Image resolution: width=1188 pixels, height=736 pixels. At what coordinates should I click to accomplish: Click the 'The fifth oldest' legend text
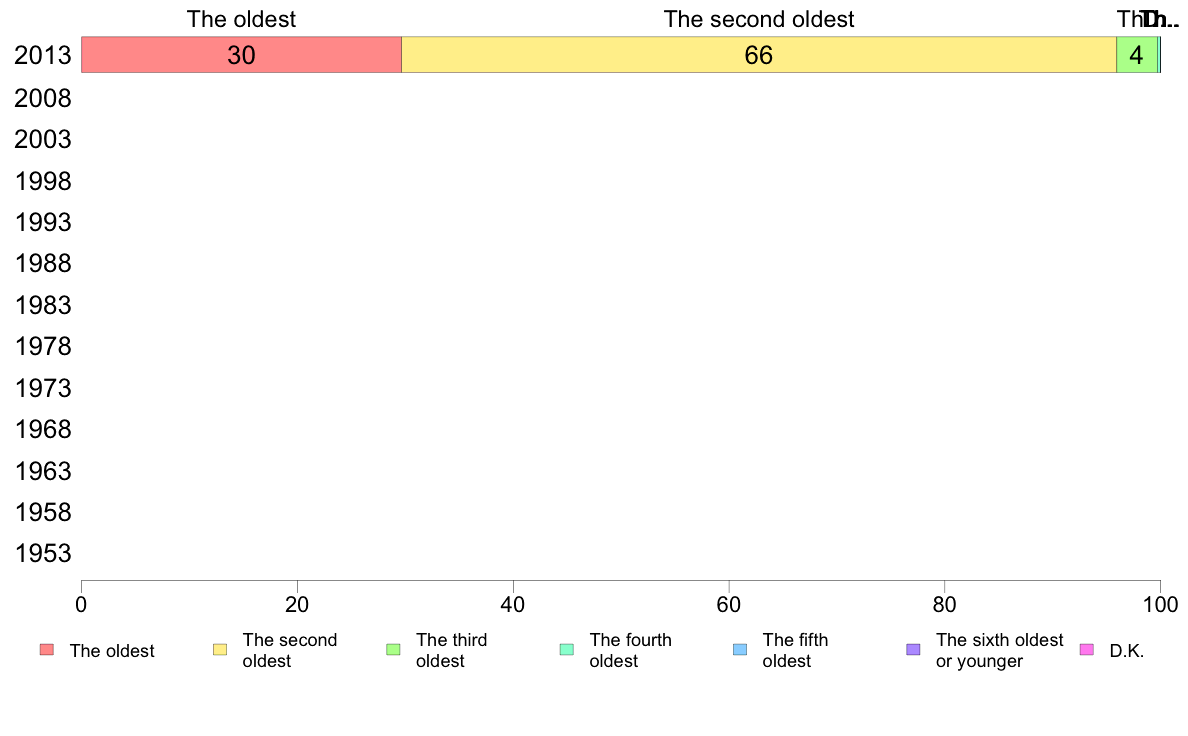tap(795, 650)
